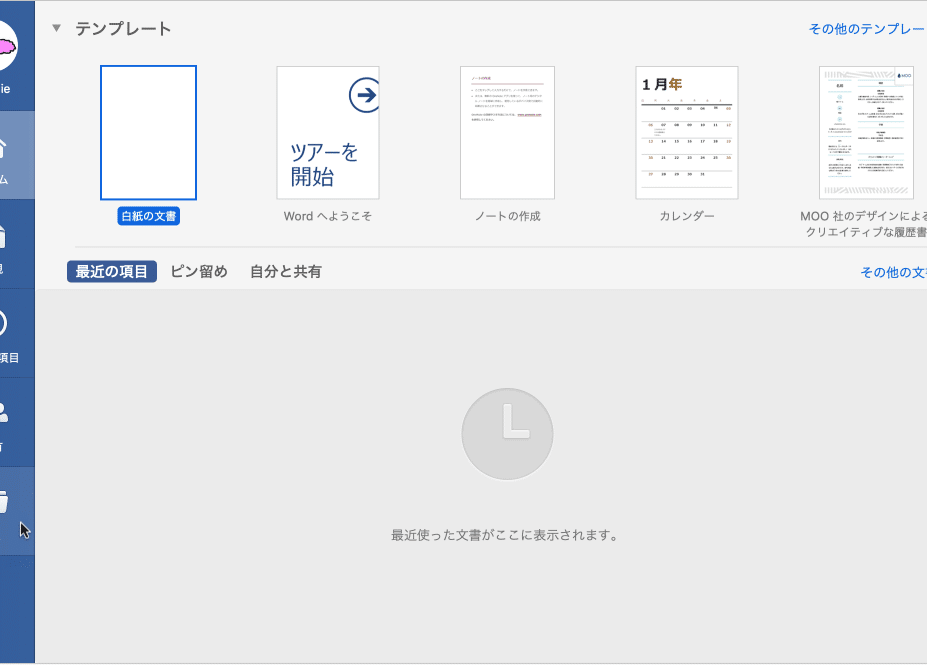The height and width of the screenshot is (665, 927).
Task: Click the 白紙の文書 label
Action: tap(149, 216)
